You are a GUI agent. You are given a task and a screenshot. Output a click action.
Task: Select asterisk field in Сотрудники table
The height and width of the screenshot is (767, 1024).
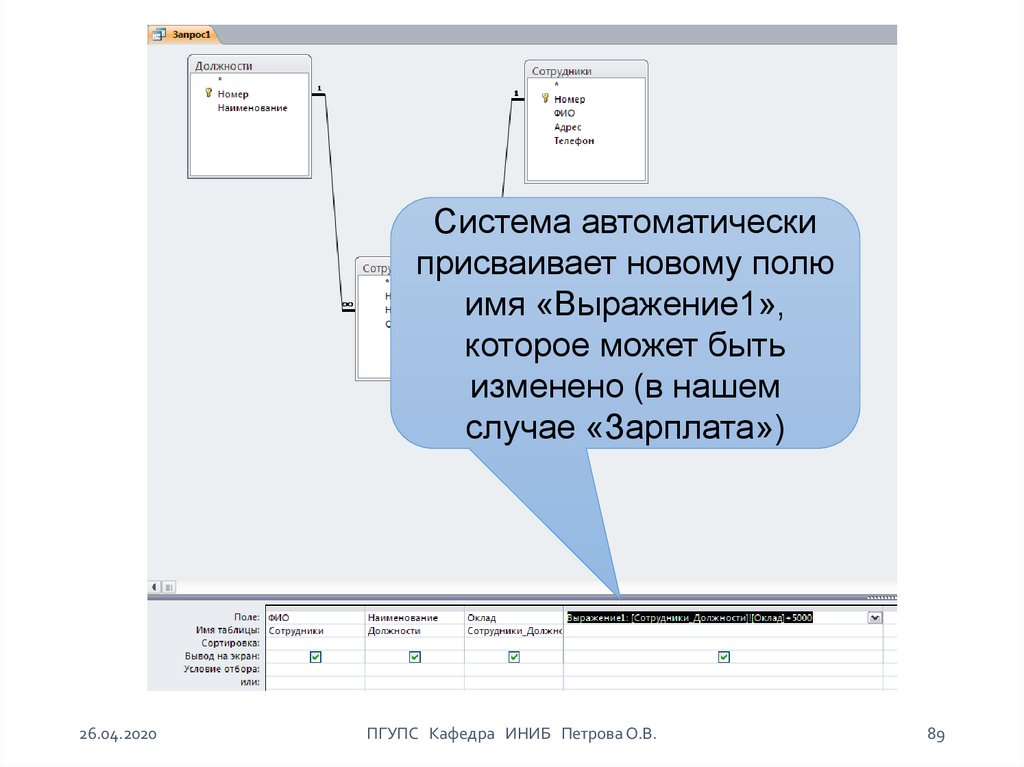(556, 85)
